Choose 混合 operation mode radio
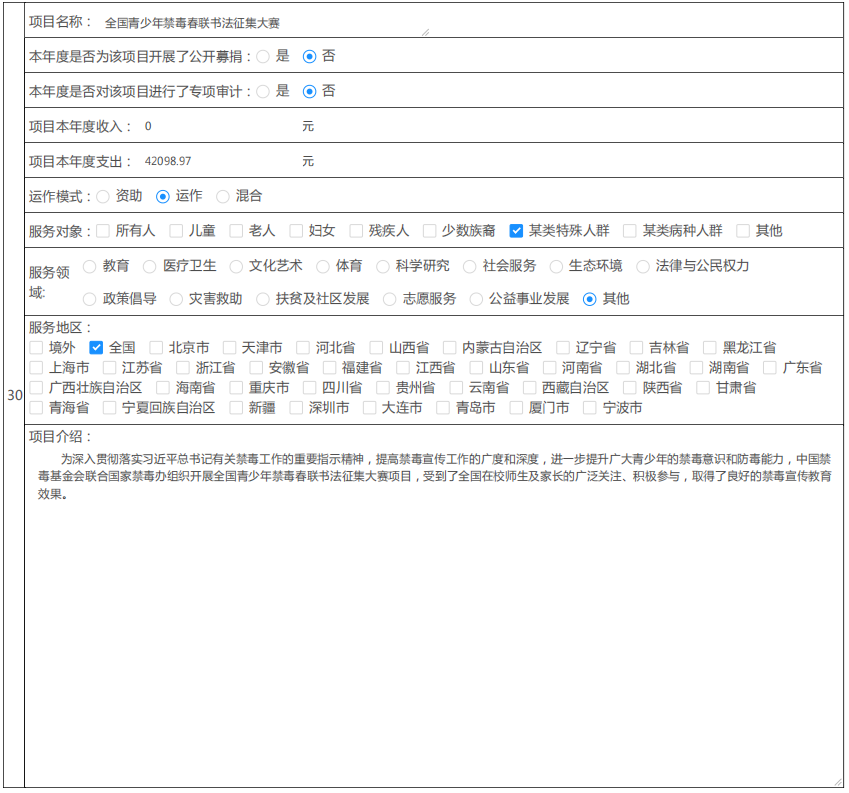 click(x=223, y=196)
